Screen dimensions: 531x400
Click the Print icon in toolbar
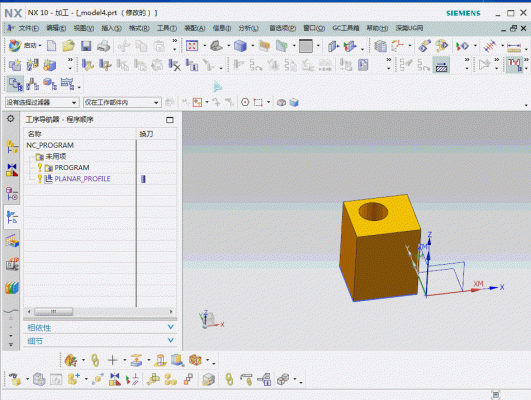pos(103,46)
